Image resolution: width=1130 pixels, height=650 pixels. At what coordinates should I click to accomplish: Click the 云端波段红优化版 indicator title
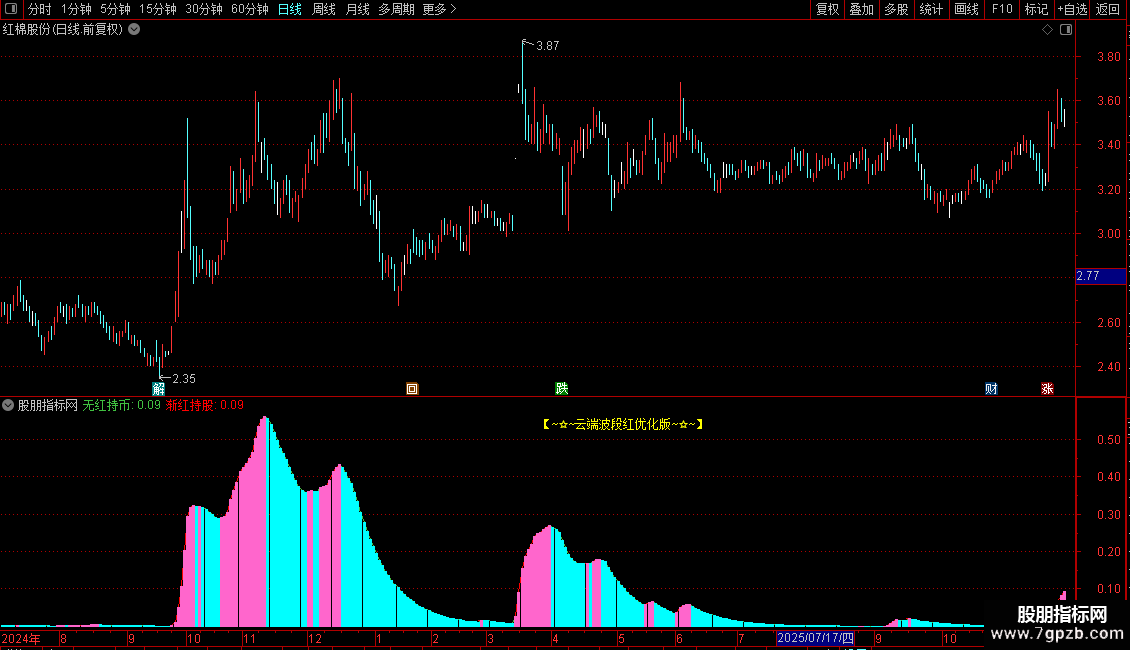pos(623,424)
